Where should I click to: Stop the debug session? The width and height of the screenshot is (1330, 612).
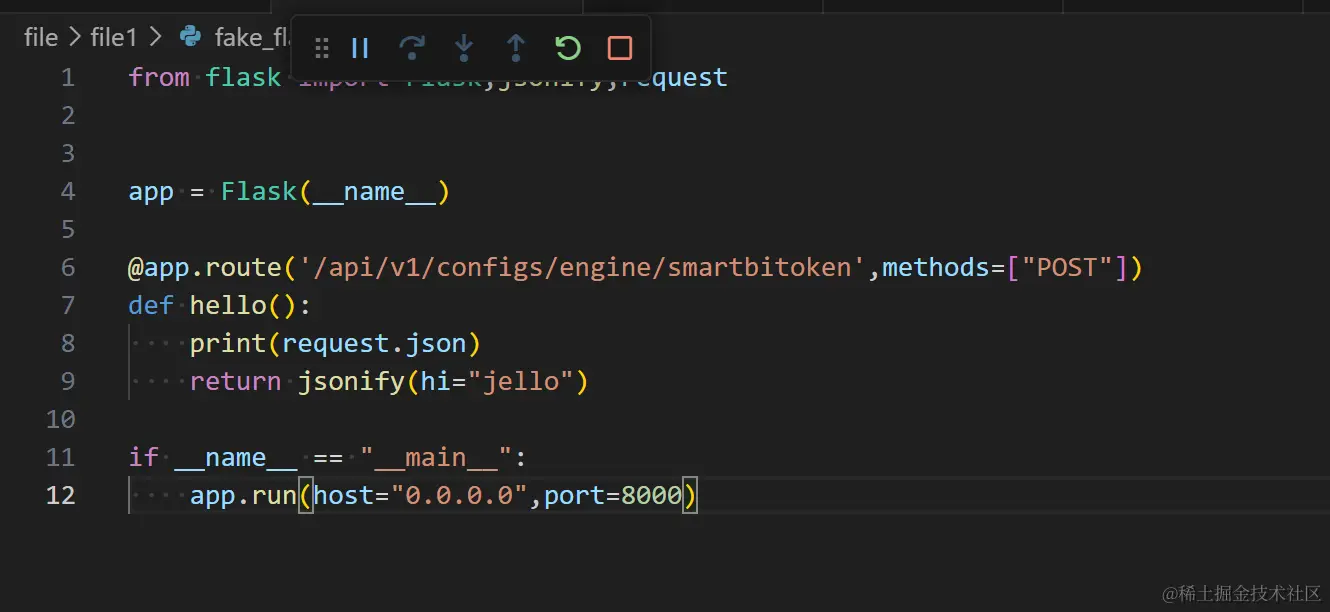pos(620,48)
